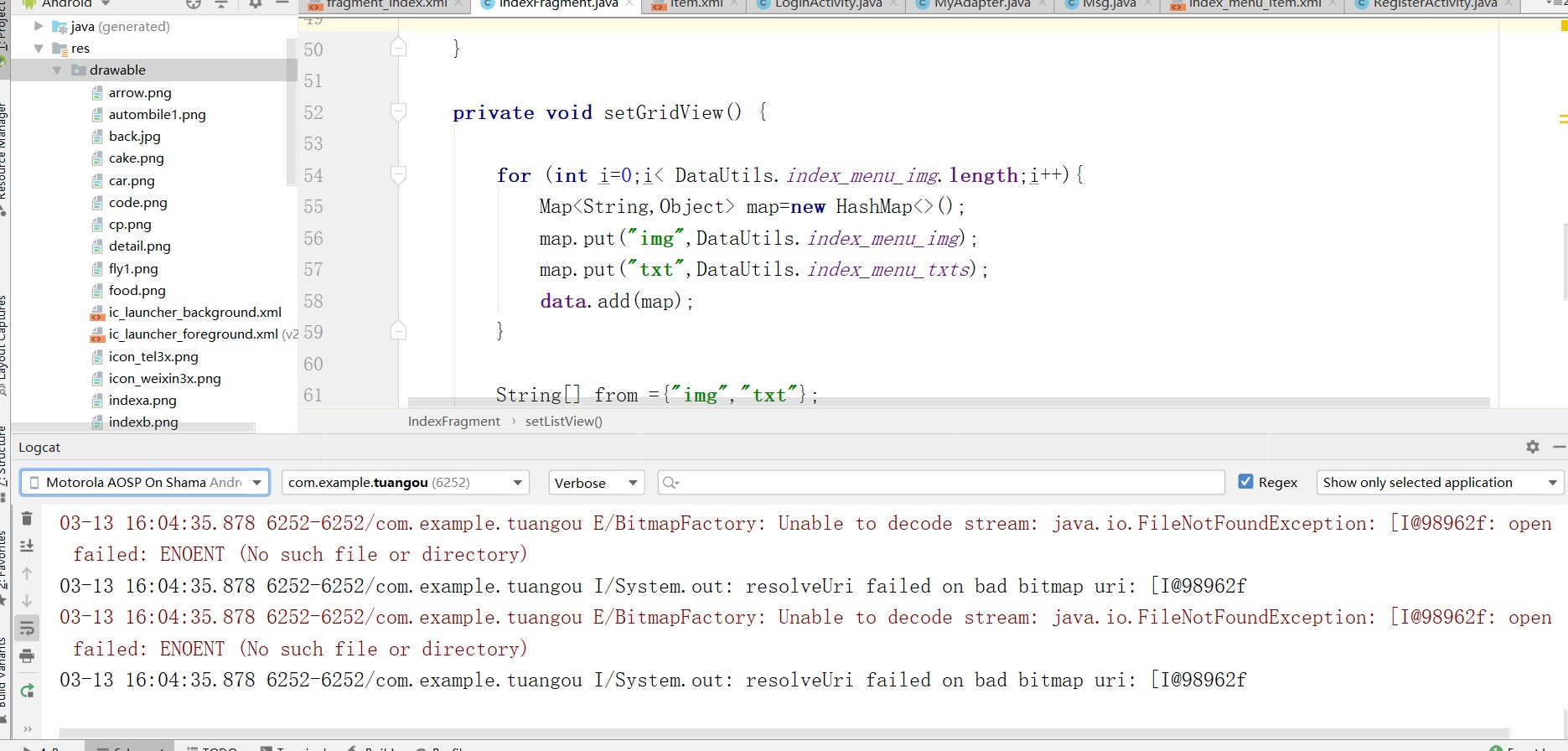Click setListView() breadcrumb
This screenshot has height=751, width=1568.
point(563,421)
